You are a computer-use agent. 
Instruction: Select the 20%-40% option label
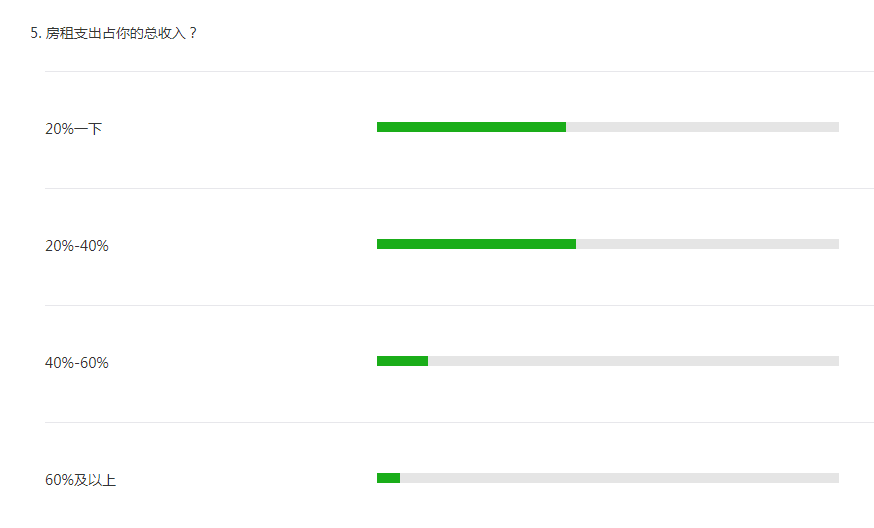(77, 246)
